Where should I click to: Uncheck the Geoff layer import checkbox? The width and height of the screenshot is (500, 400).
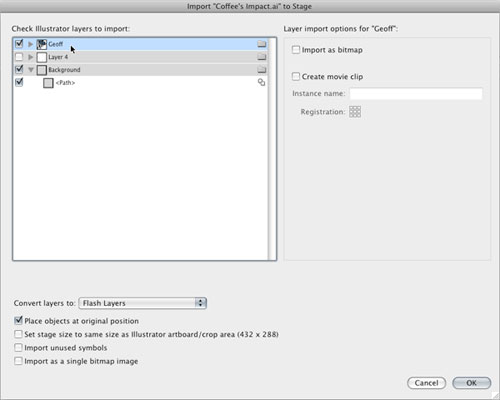pyautogui.click(x=19, y=43)
